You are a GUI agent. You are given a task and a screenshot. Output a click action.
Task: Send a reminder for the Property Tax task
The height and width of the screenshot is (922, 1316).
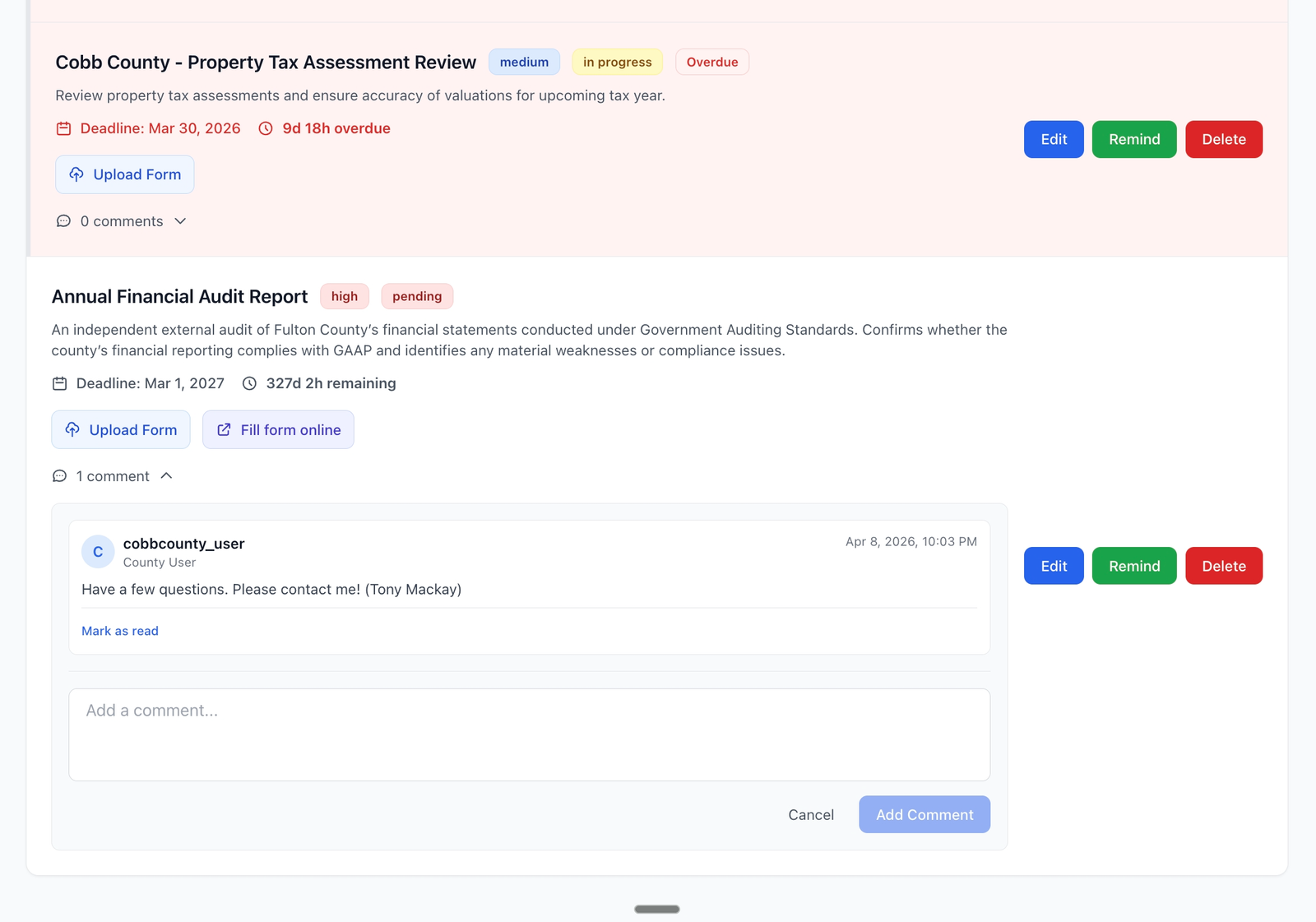pyautogui.click(x=1133, y=139)
